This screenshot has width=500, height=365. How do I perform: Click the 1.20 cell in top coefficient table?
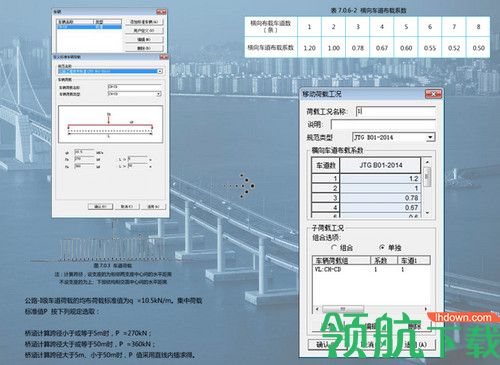coord(309,48)
